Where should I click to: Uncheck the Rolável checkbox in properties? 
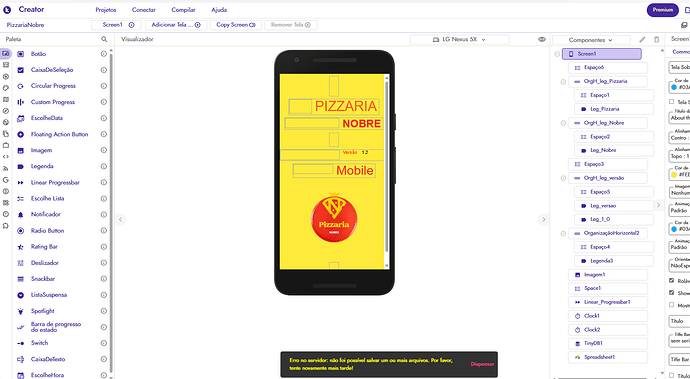[x=672, y=280]
